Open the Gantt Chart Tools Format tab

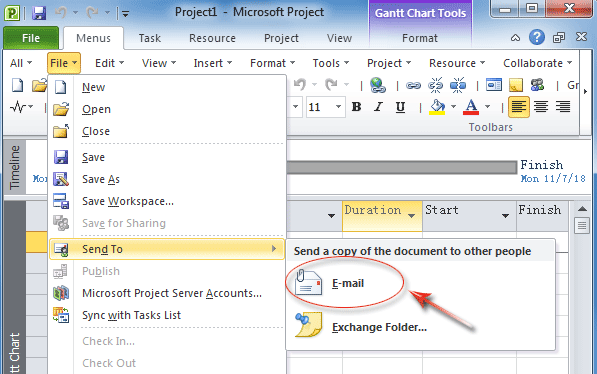(420, 38)
